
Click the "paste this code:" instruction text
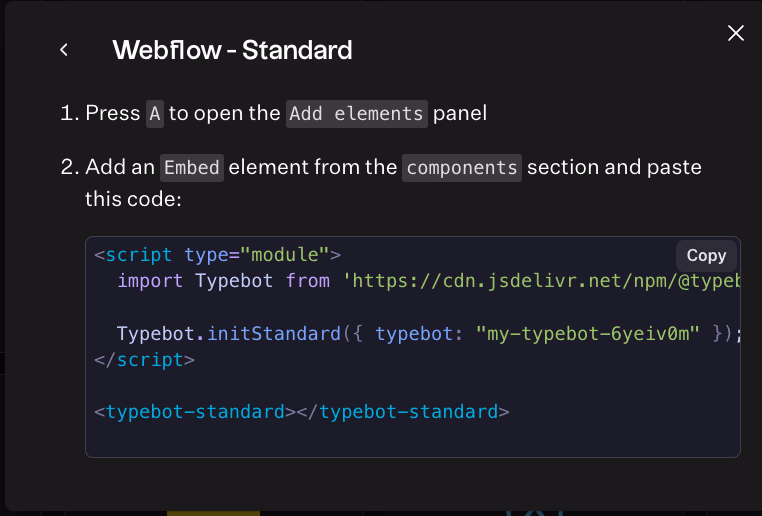click(x=132, y=199)
